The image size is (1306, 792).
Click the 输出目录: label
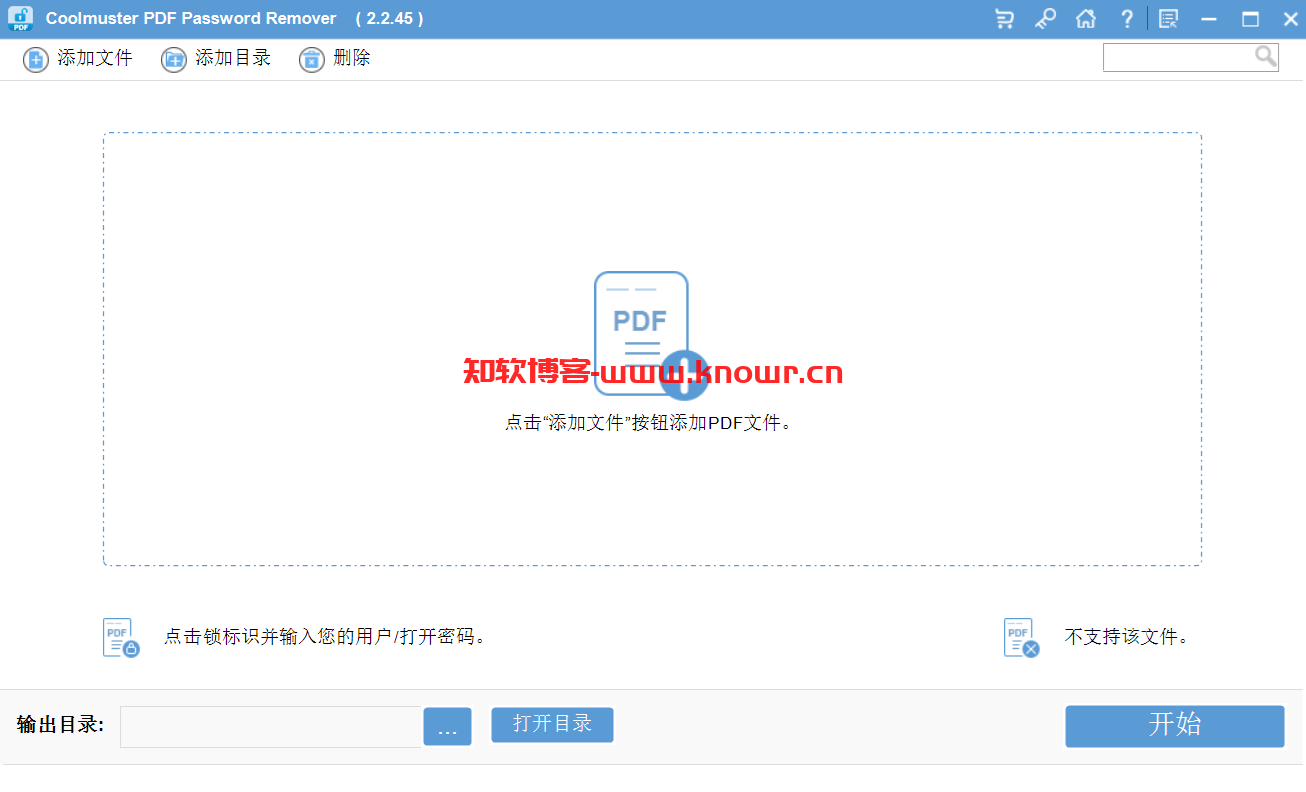pos(61,725)
